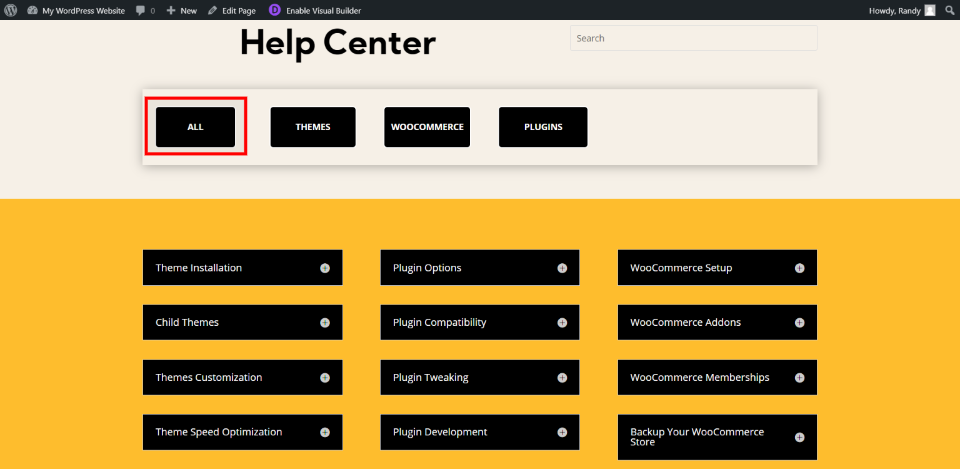The width and height of the screenshot is (960, 469).
Task: Open the Edit Page link
Action: click(x=232, y=11)
